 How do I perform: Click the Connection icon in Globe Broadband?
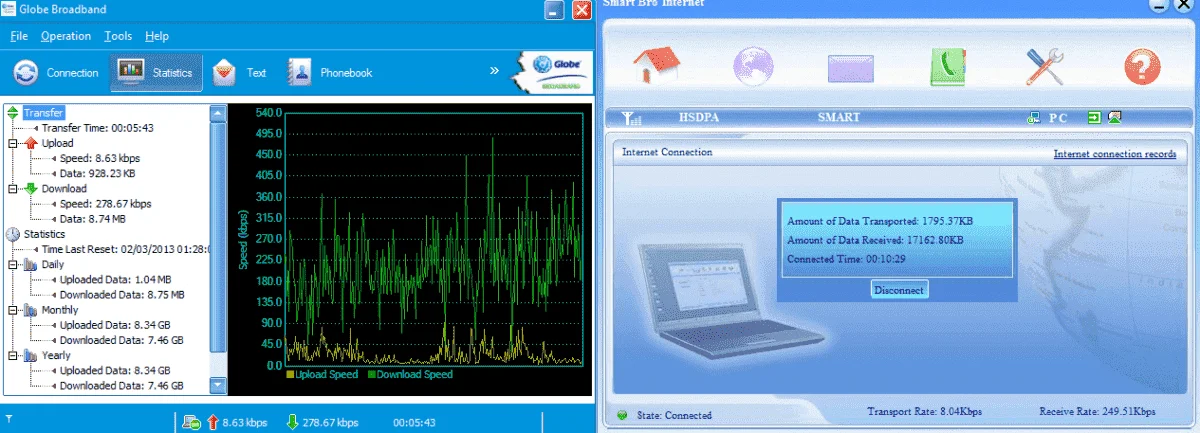[27, 72]
